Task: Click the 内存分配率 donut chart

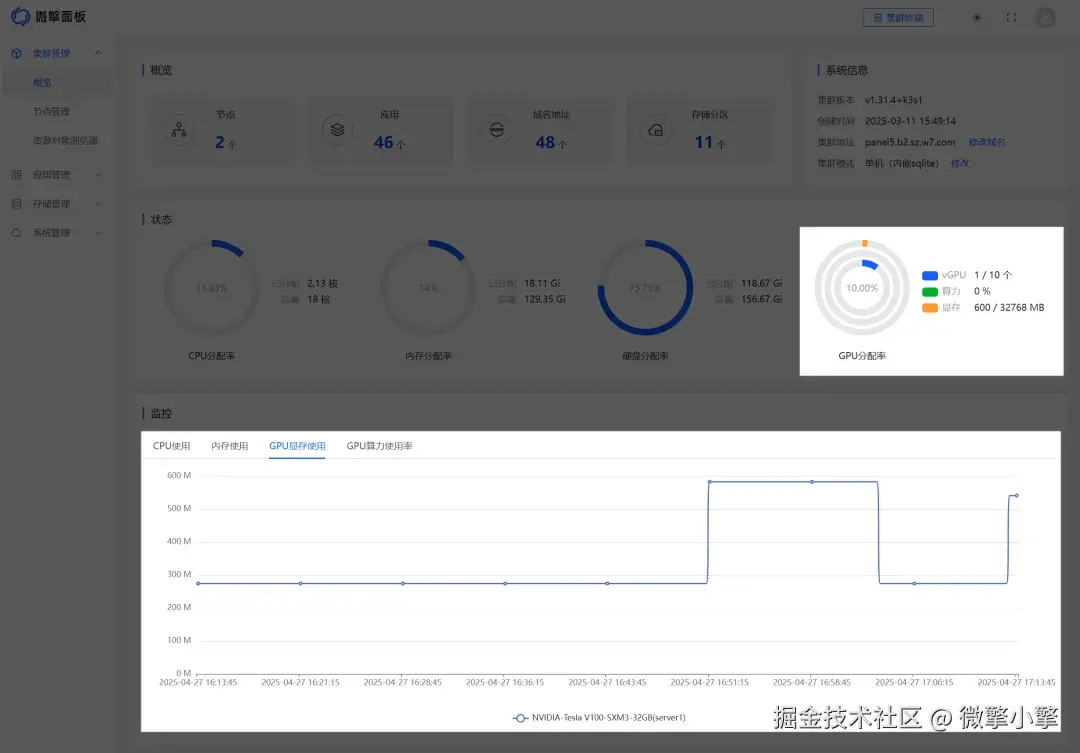Action: (x=428, y=287)
